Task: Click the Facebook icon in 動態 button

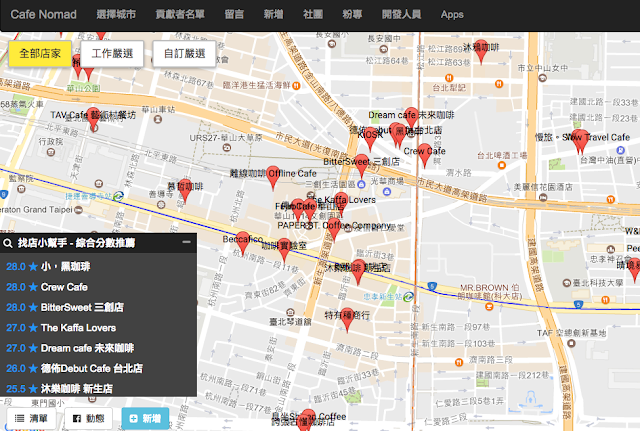Action: pos(77,419)
